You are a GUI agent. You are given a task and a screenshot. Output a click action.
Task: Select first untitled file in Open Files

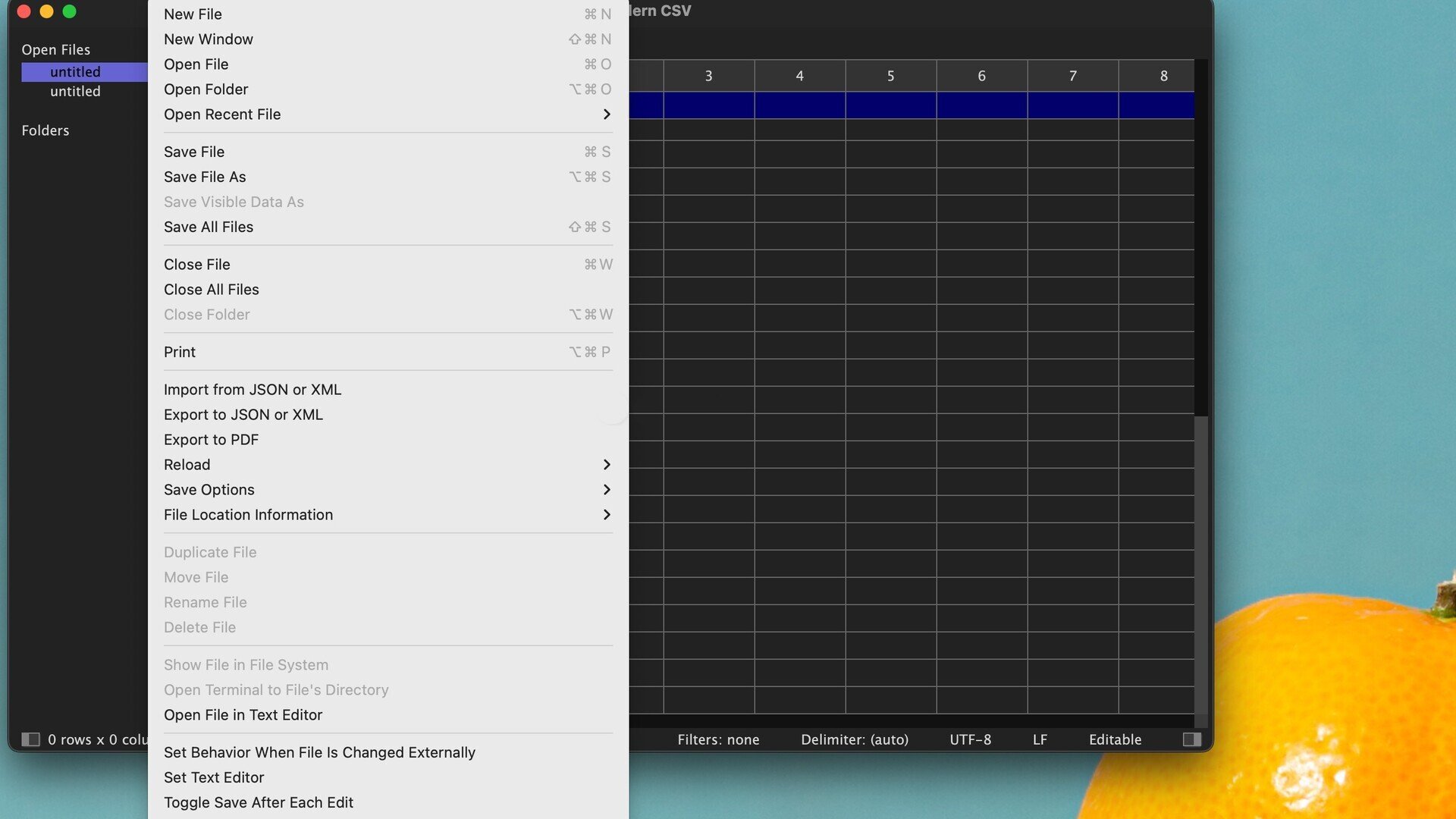coord(84,71)
